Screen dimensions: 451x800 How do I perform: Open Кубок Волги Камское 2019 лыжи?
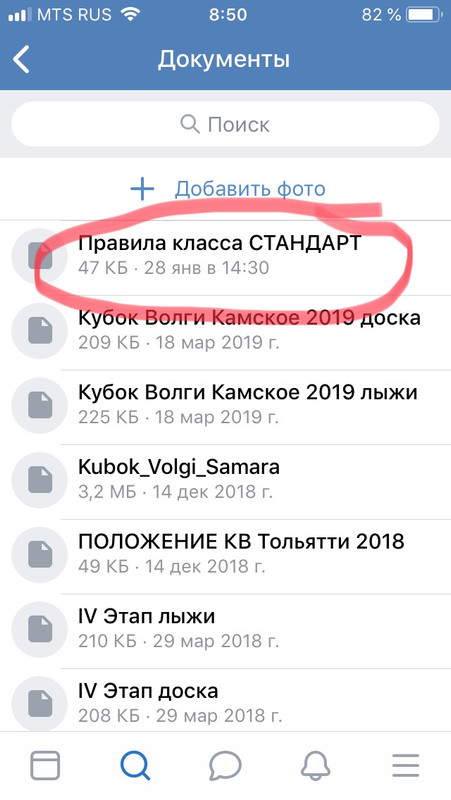[x=226, y=407]
